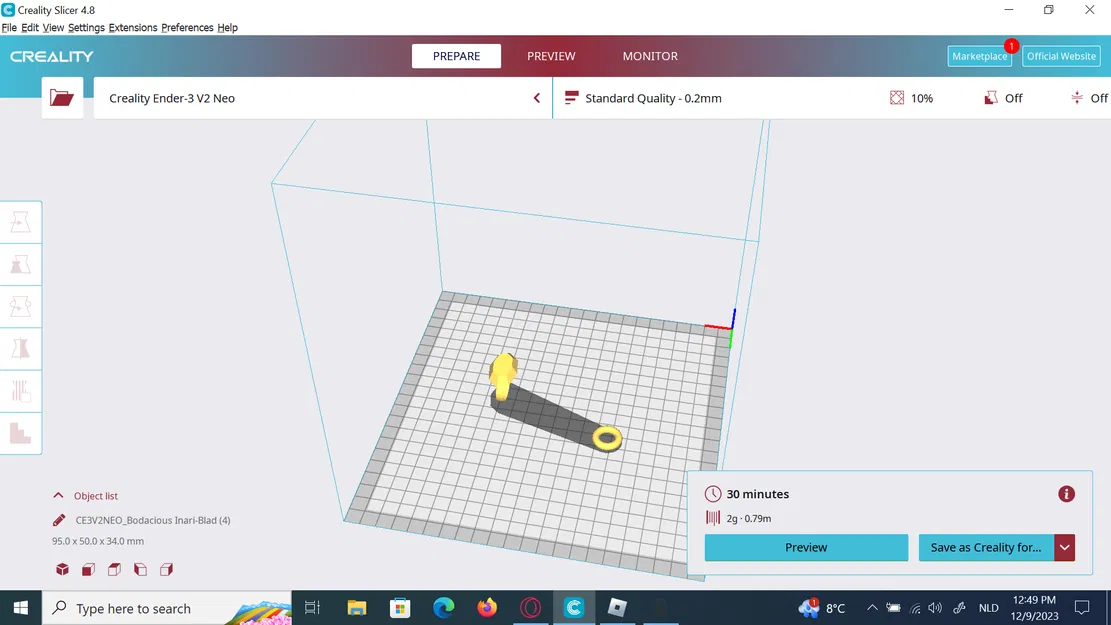This screenshot has width=1111, height=625.
Task: Open weather widget showing 8°C
Action: coord(822,608)
